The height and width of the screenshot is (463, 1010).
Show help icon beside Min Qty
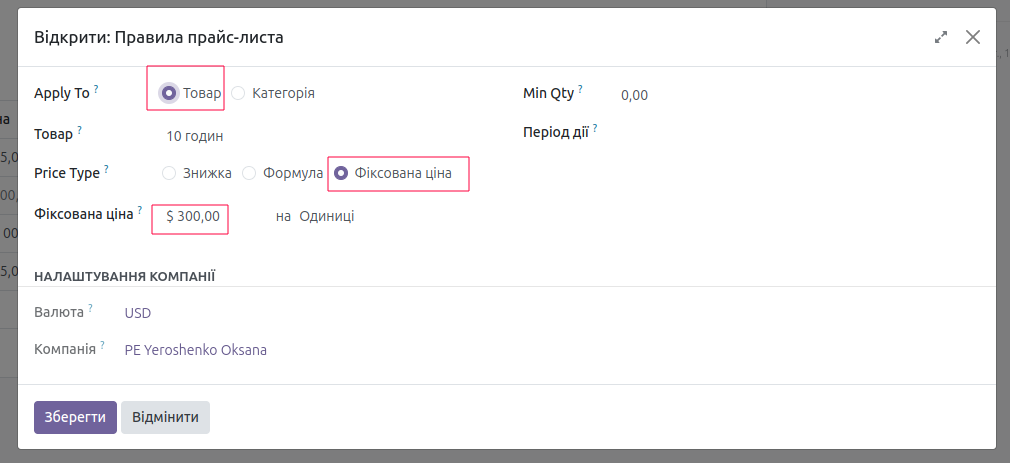(580, 89)
